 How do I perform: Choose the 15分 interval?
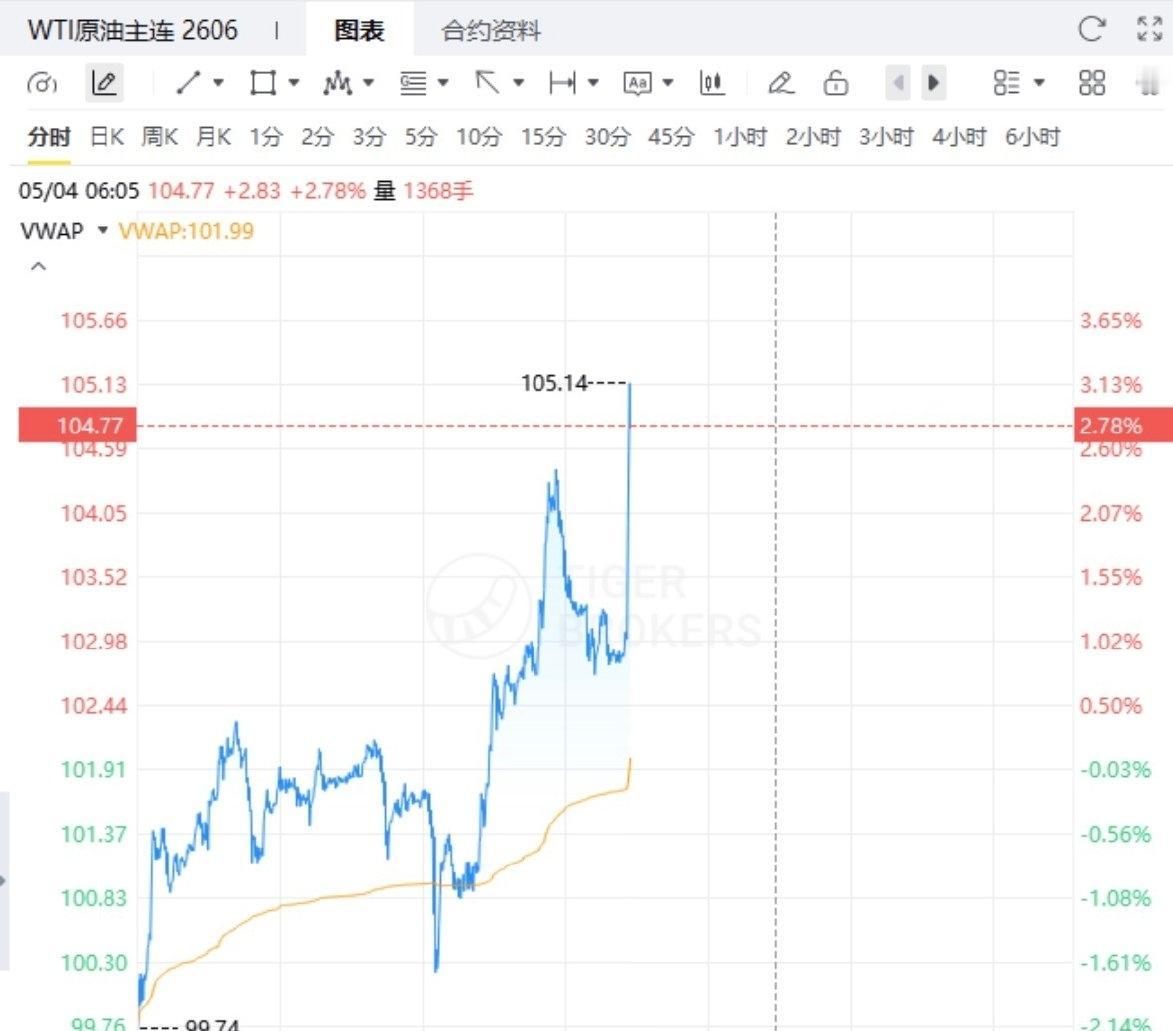point(543,137)
